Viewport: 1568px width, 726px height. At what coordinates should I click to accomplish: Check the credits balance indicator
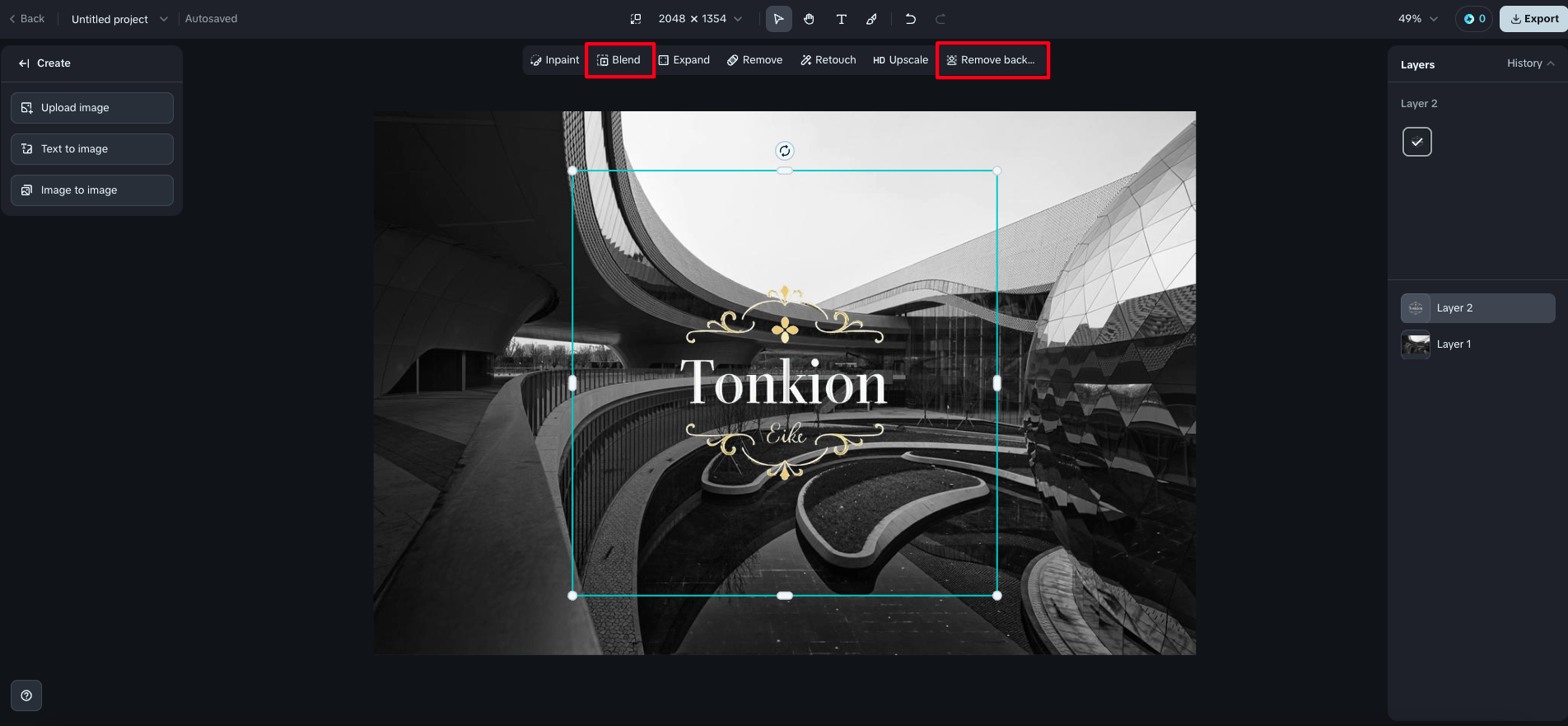point(1474,19)
